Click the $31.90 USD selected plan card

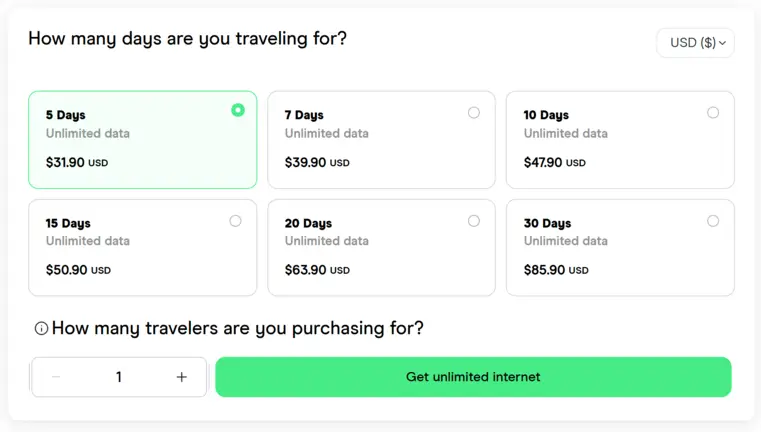pyautogui.click(x=143, y=140)
